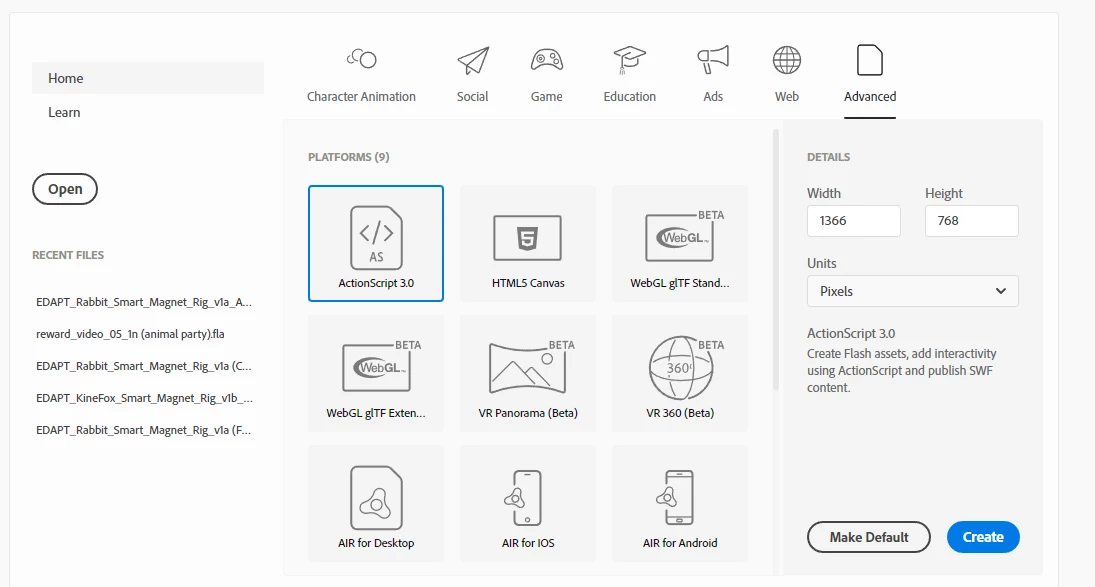Click the Open button

point(65,189)
